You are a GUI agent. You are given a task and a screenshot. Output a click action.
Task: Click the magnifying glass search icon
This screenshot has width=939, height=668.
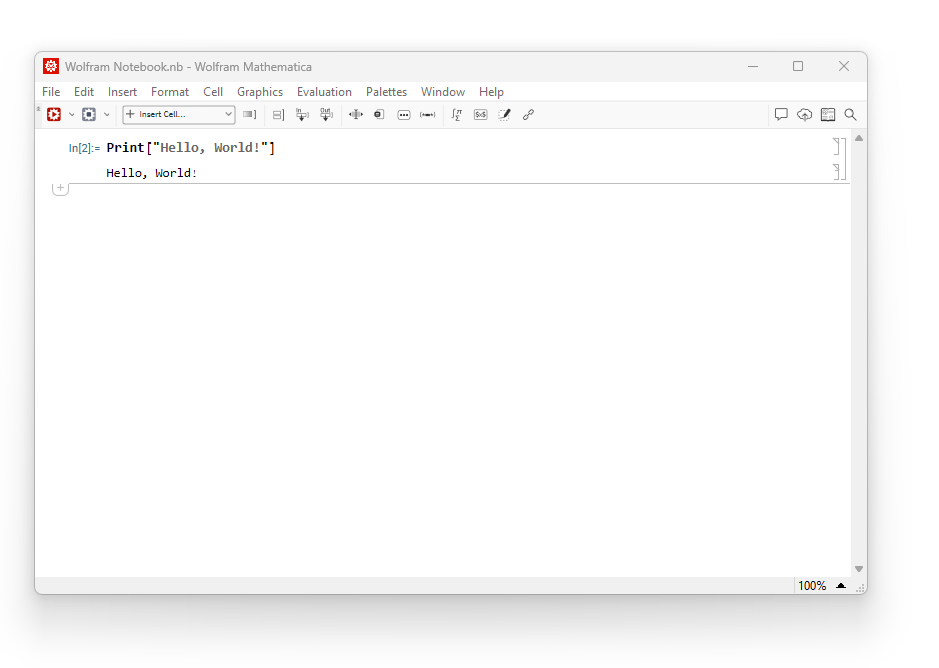pos(850,114)
